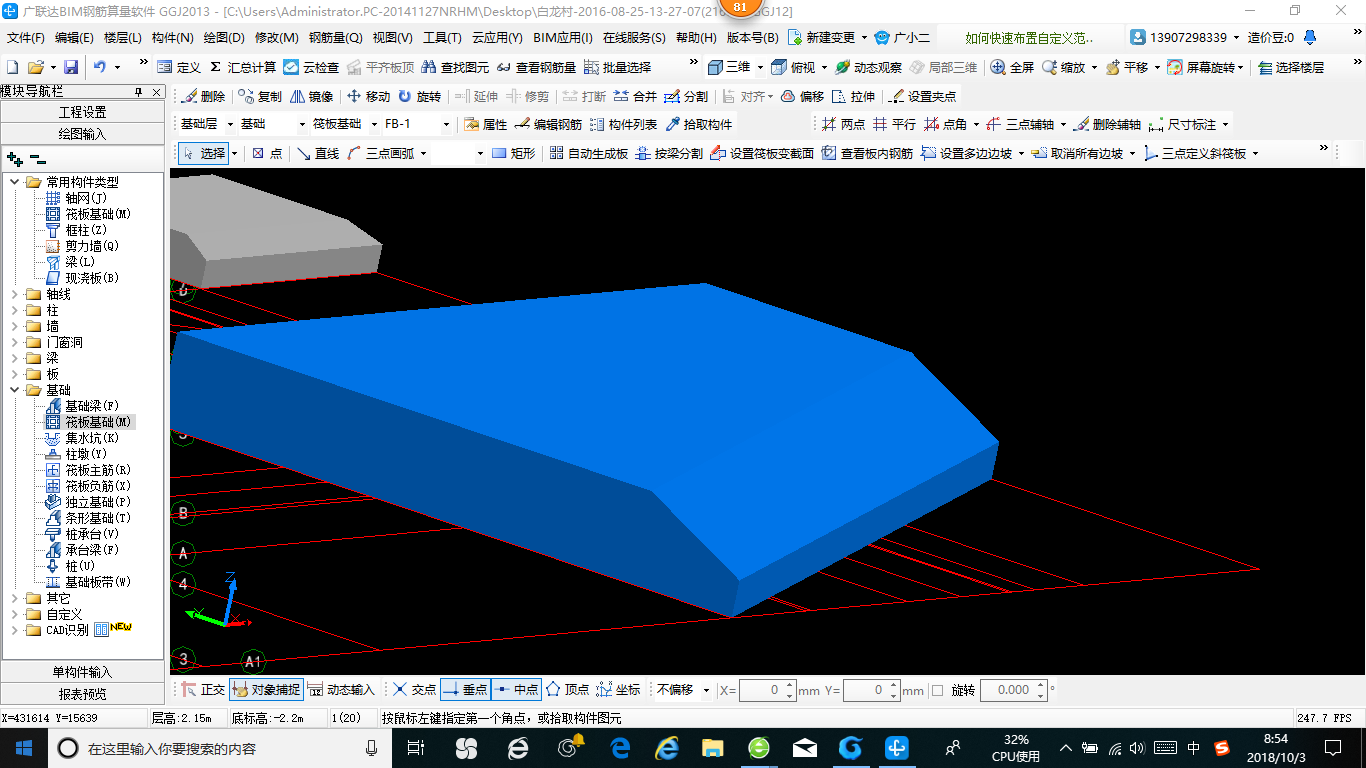Toggle 中点 midpoint snap
1366x768 pixels.
516,689
